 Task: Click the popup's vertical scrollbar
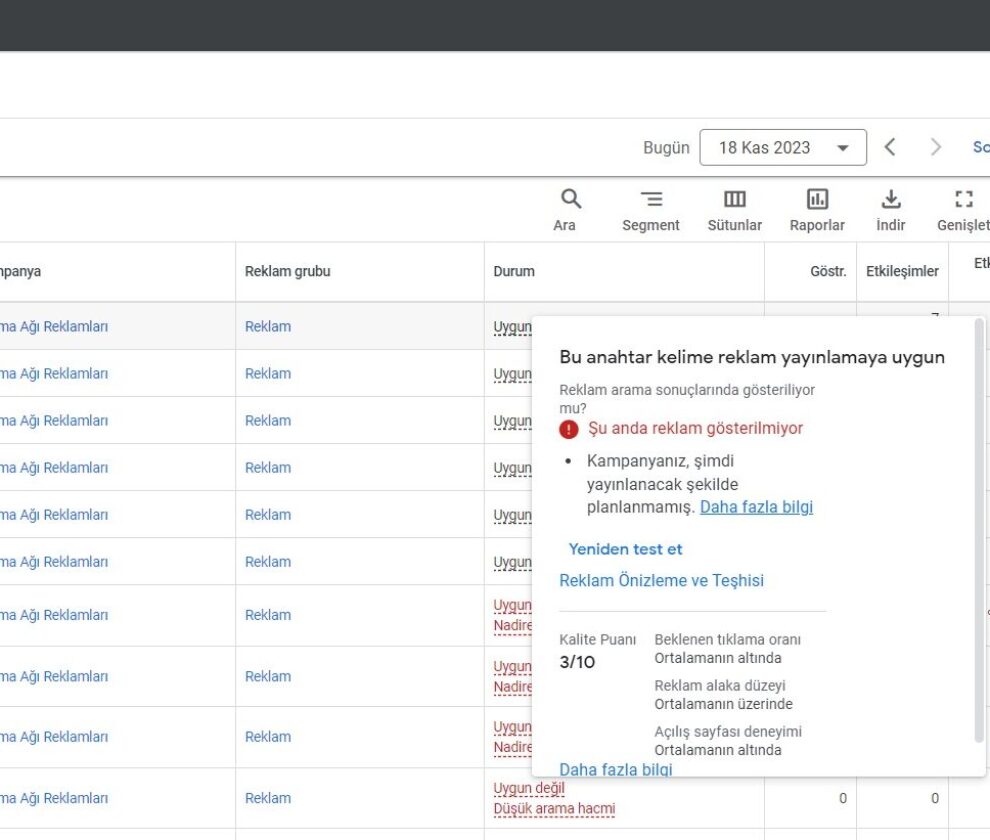[979, 531]
